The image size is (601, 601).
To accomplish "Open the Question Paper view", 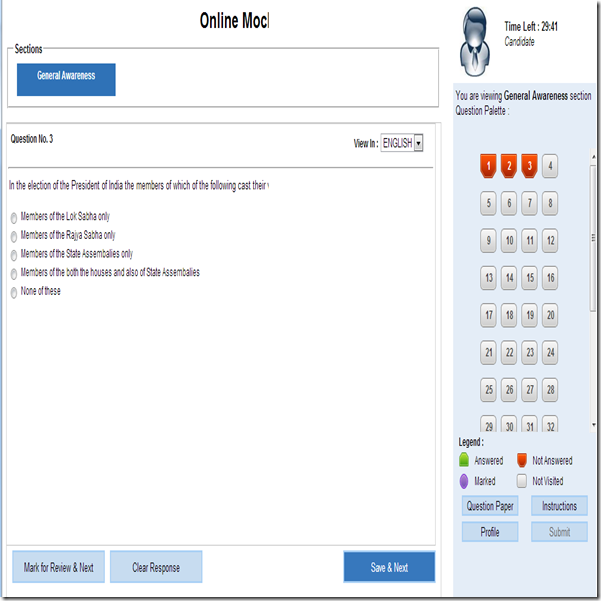I will click(490, 506).
